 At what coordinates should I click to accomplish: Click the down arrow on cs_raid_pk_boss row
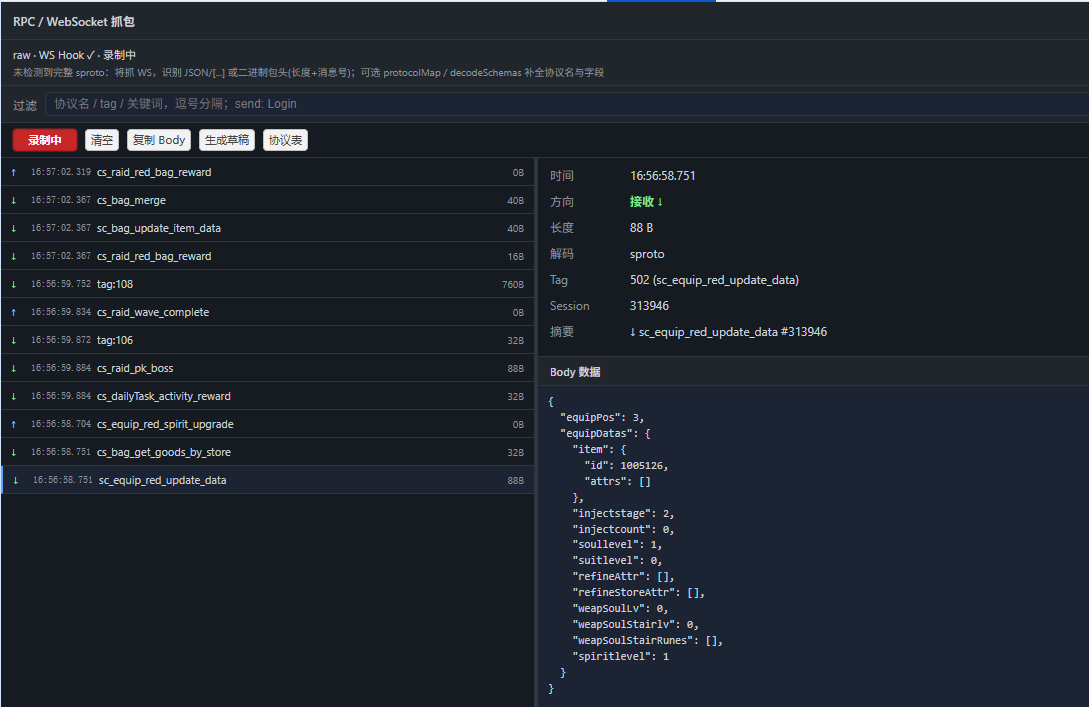(14, 368)
